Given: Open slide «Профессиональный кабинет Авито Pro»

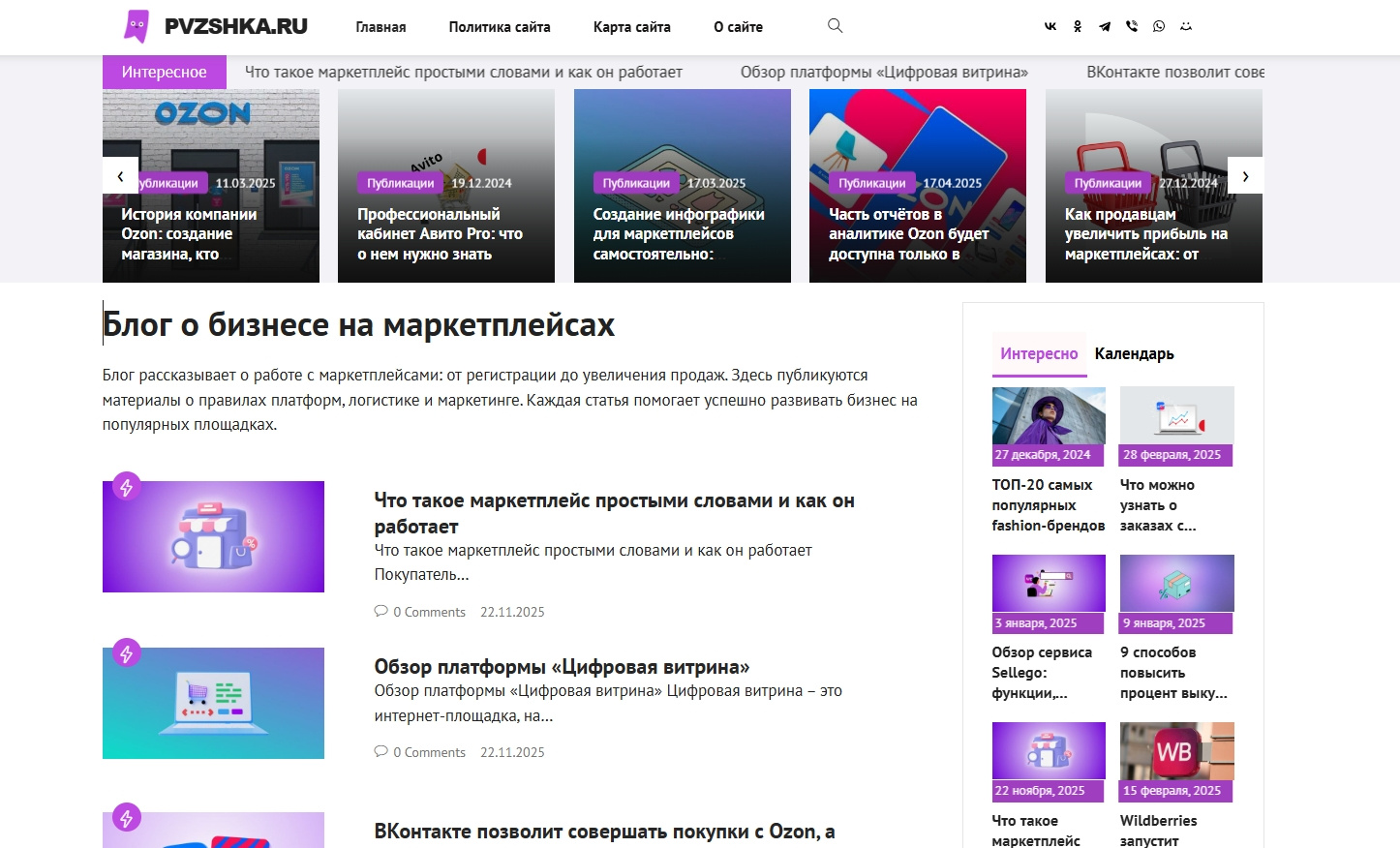Looking at the screenshot, I should click(441, 234).
